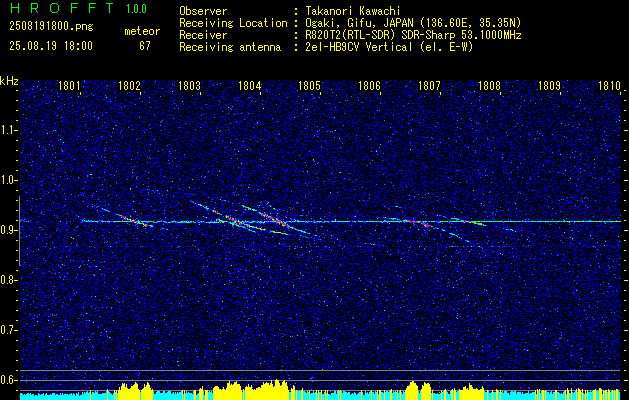Click the date stamp 25.08.19 18:00
629x400 pixels.
51,46
